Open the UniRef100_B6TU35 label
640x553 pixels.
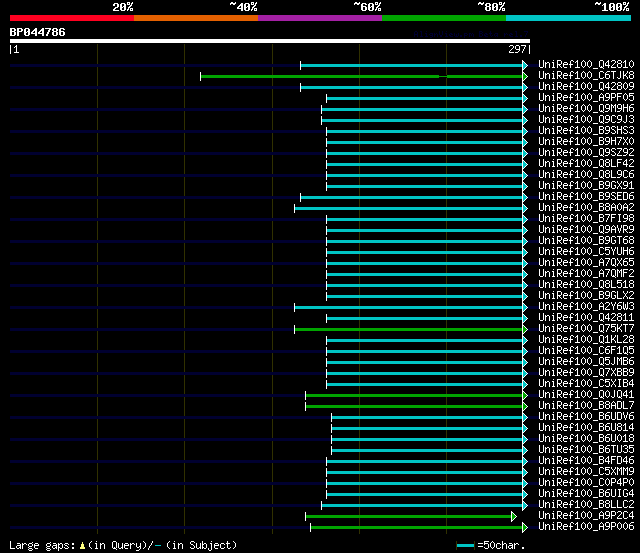click(x=586, y=450)
